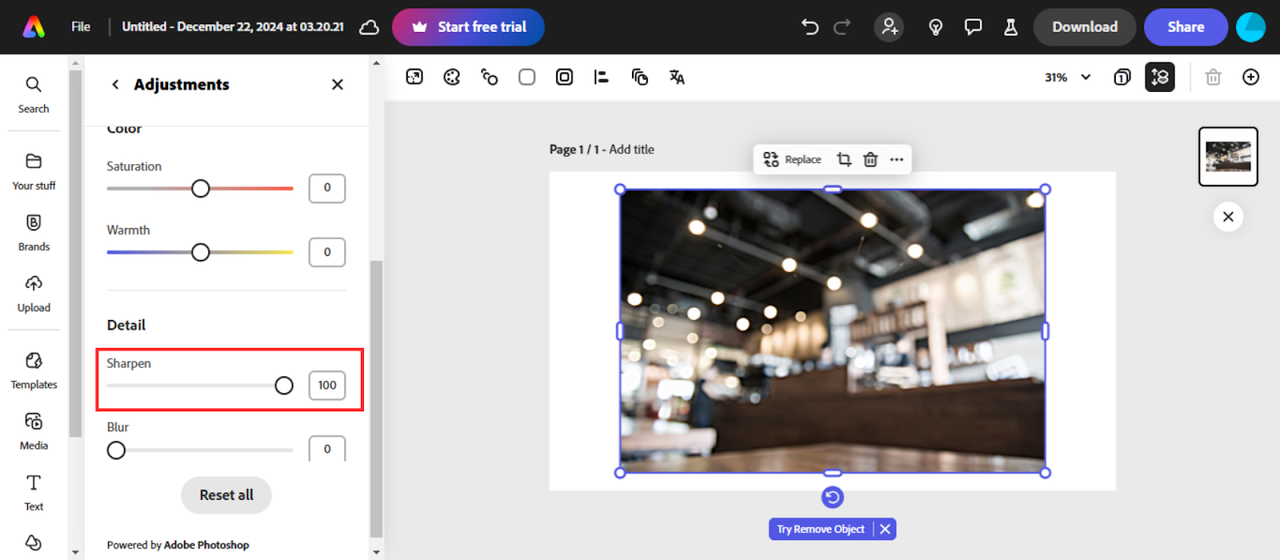Close the page thumbnails panel

pos(1228,217)
